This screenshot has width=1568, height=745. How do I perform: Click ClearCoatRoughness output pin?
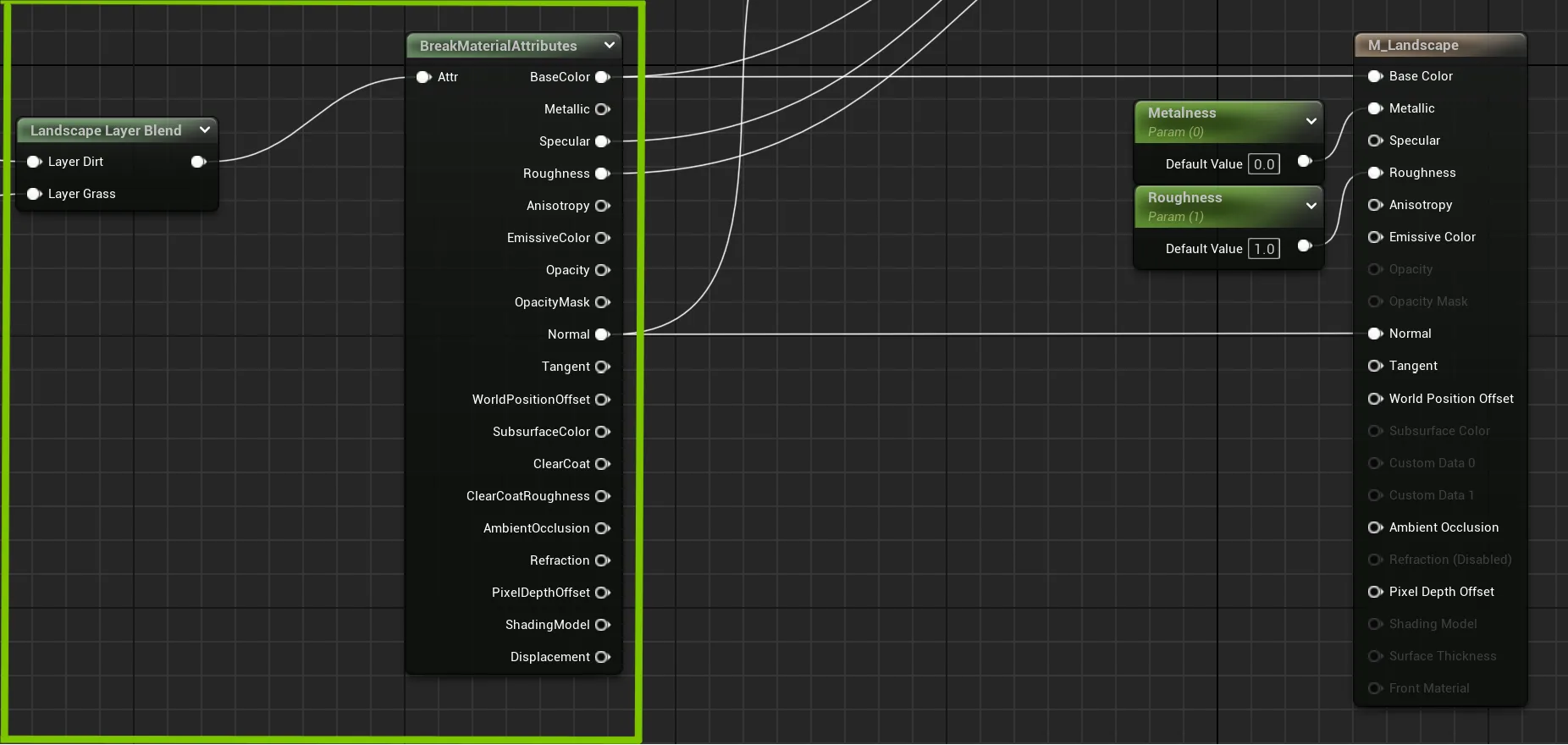(x=603, y=496)
